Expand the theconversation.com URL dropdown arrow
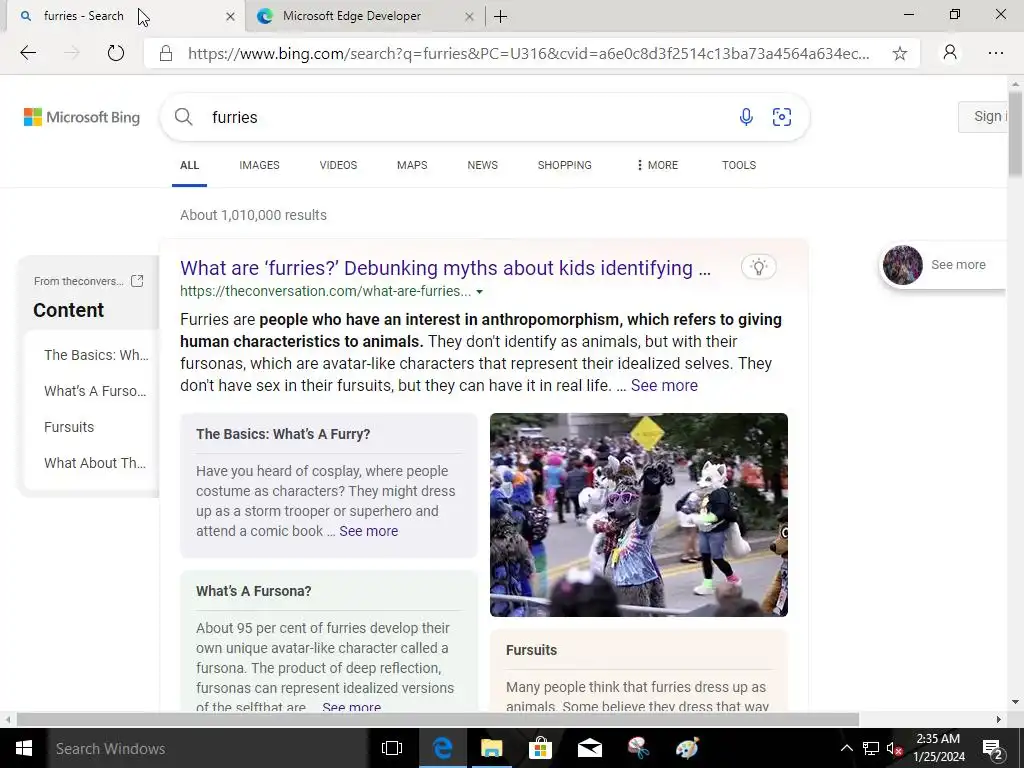The height and width of the screenshot is (768, 1024). 479,292
